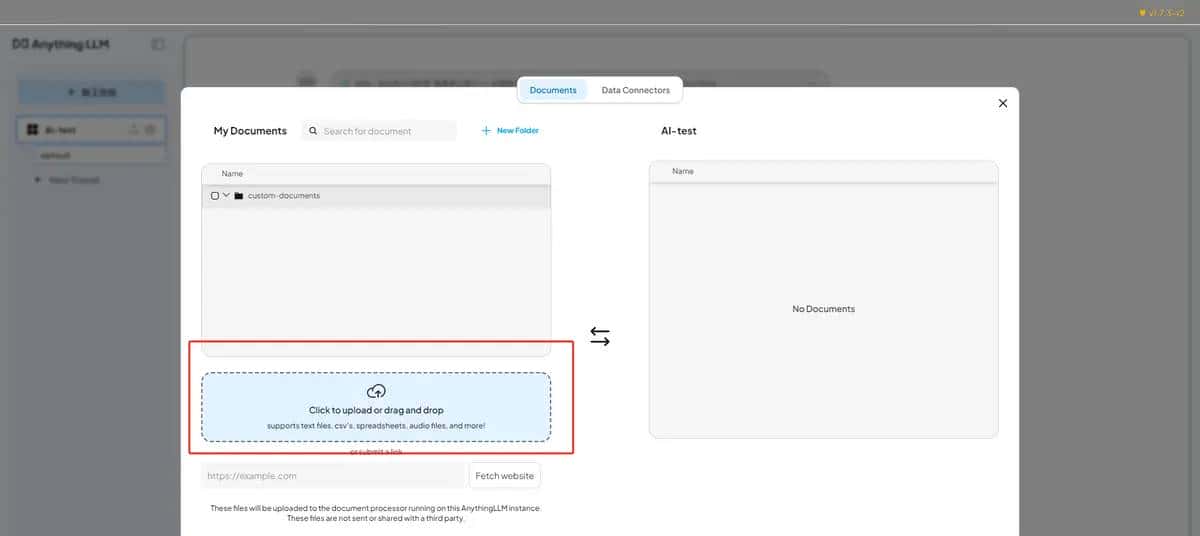Select the custom-documents folder row

pos(400,196)
